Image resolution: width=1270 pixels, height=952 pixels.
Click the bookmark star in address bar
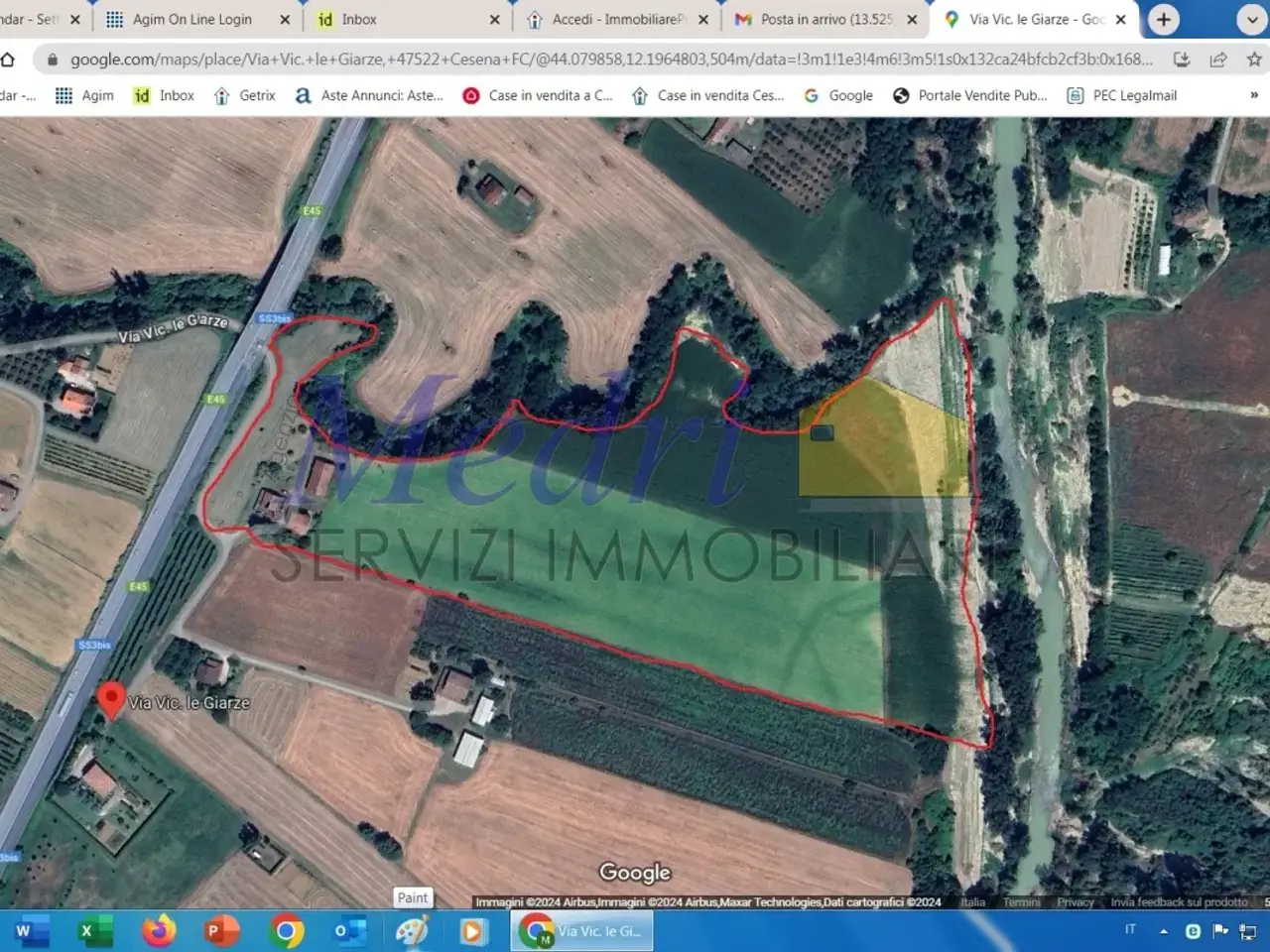point(1254,59)
